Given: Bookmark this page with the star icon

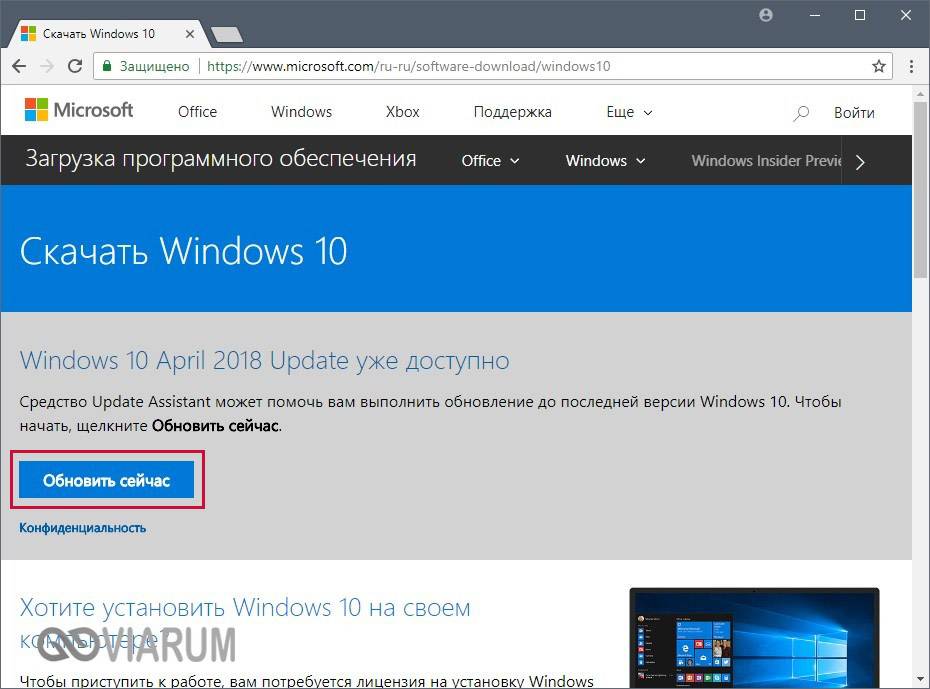Looking at the screenshot, I should coord(879,66).
